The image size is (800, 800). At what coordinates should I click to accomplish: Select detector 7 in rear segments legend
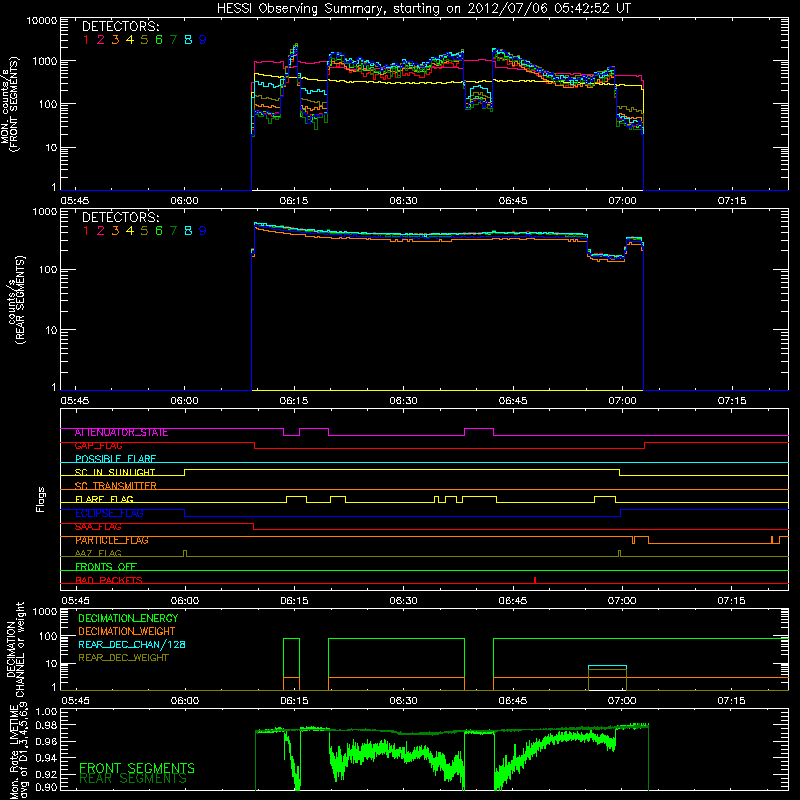173,231
